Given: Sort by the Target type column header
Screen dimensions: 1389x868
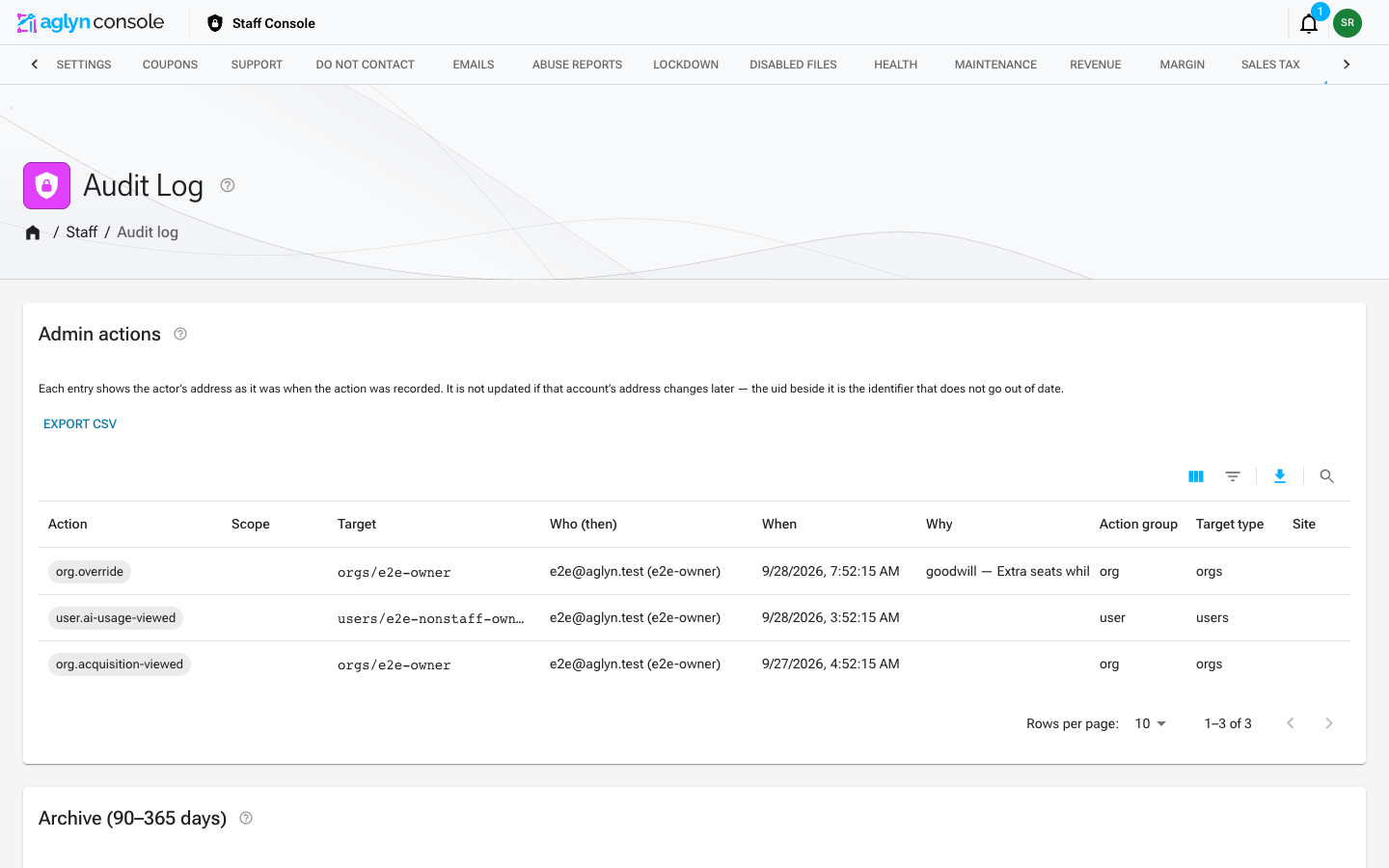Looking at the screenshot, I should 1230,525.
